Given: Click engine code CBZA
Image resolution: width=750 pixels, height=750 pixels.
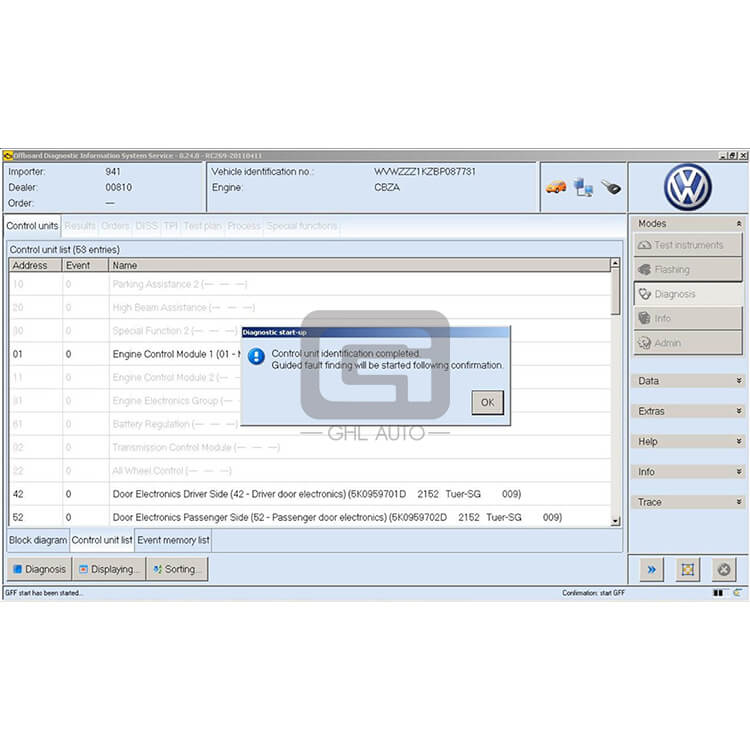Looking at the screenshot, I should (x=387, y=187).
